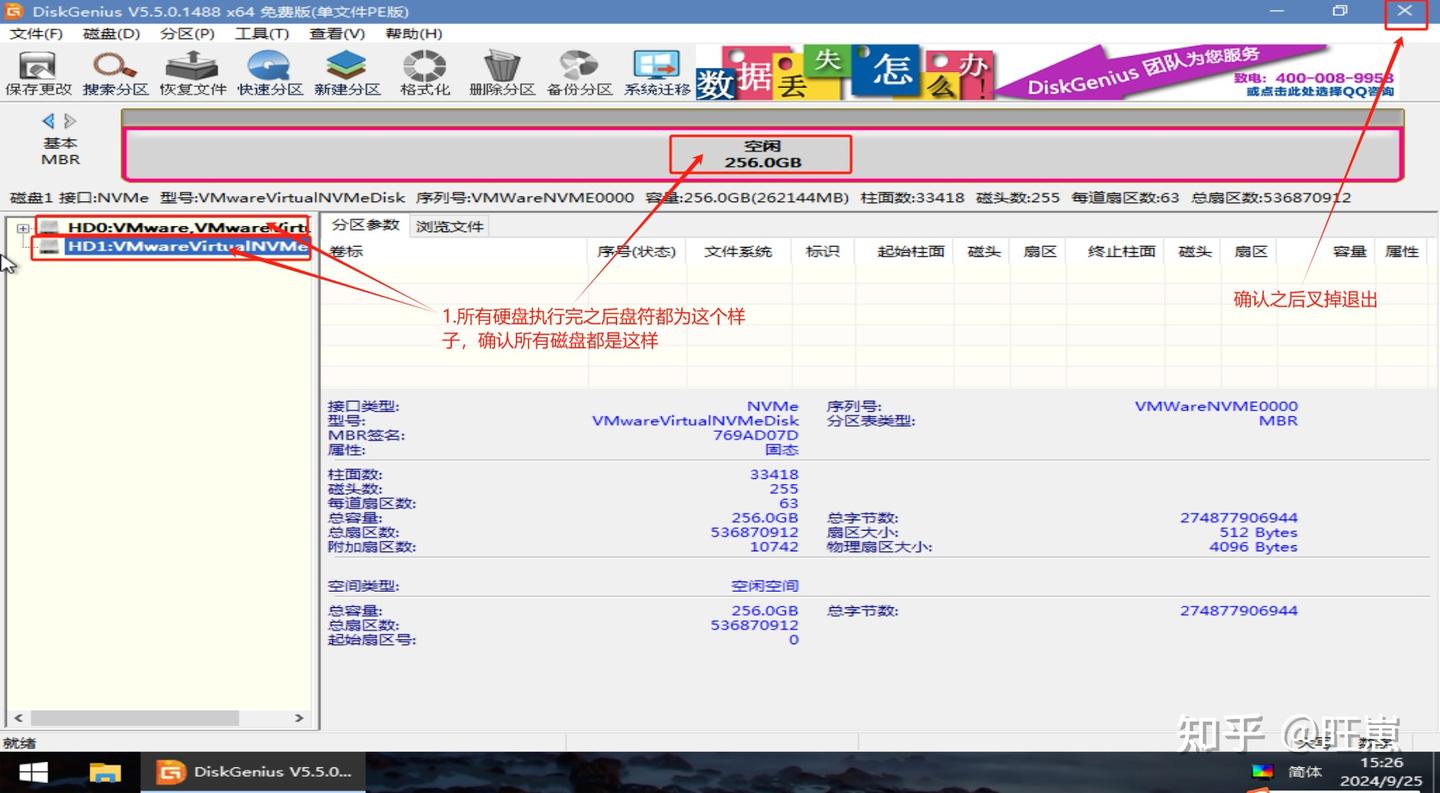Click the 物理扇区大小 value 4096 Bytes
1440x793 pixels.
tap(1253, 547)
